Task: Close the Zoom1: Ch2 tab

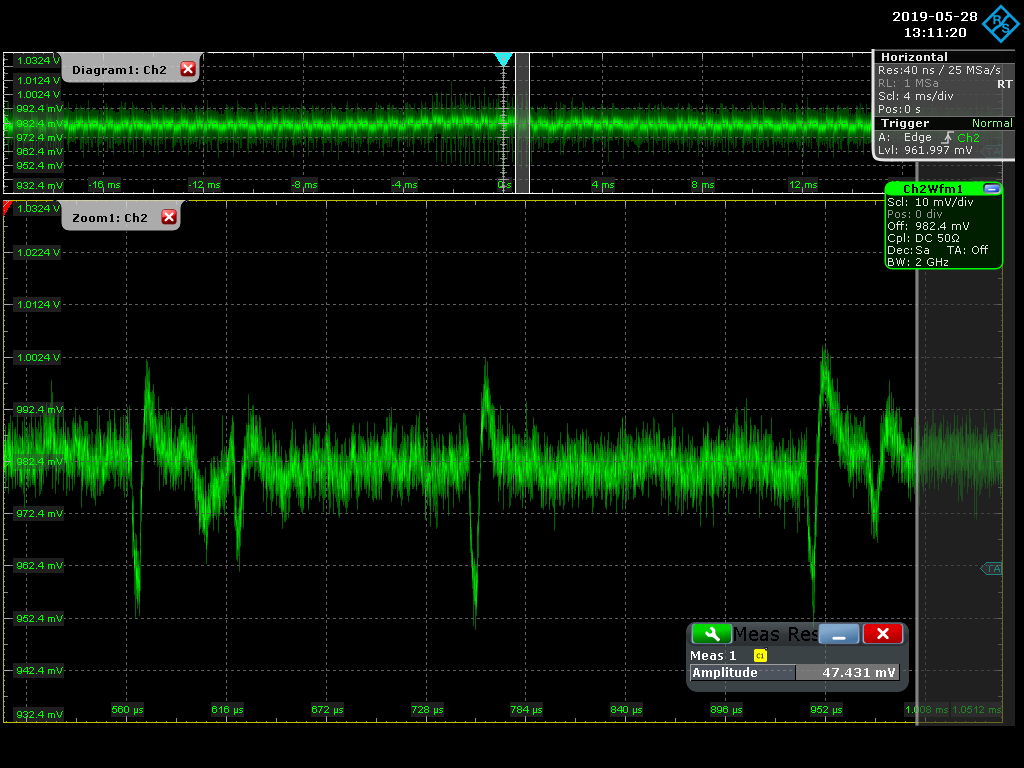Action: 168,217
